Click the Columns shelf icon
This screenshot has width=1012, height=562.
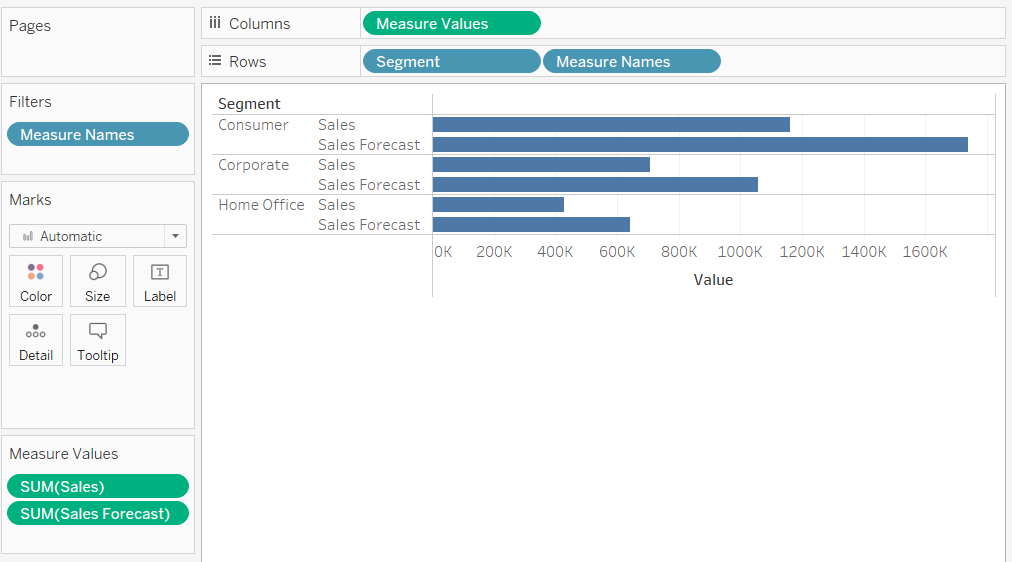[215, 23]
